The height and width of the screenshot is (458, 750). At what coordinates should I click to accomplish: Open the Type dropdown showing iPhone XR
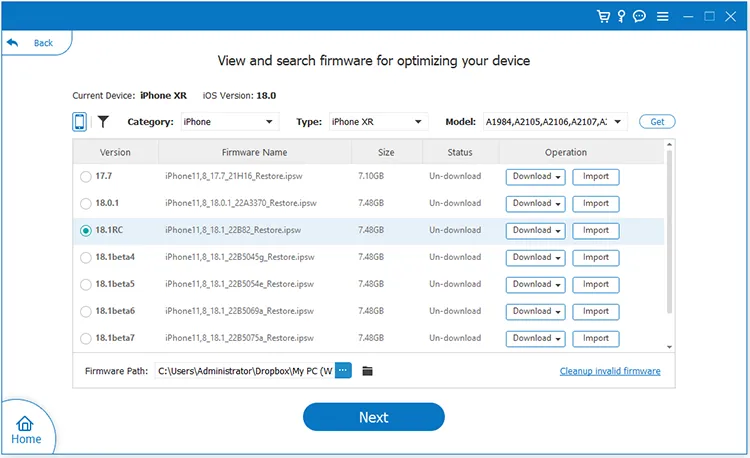pos(378,122)
